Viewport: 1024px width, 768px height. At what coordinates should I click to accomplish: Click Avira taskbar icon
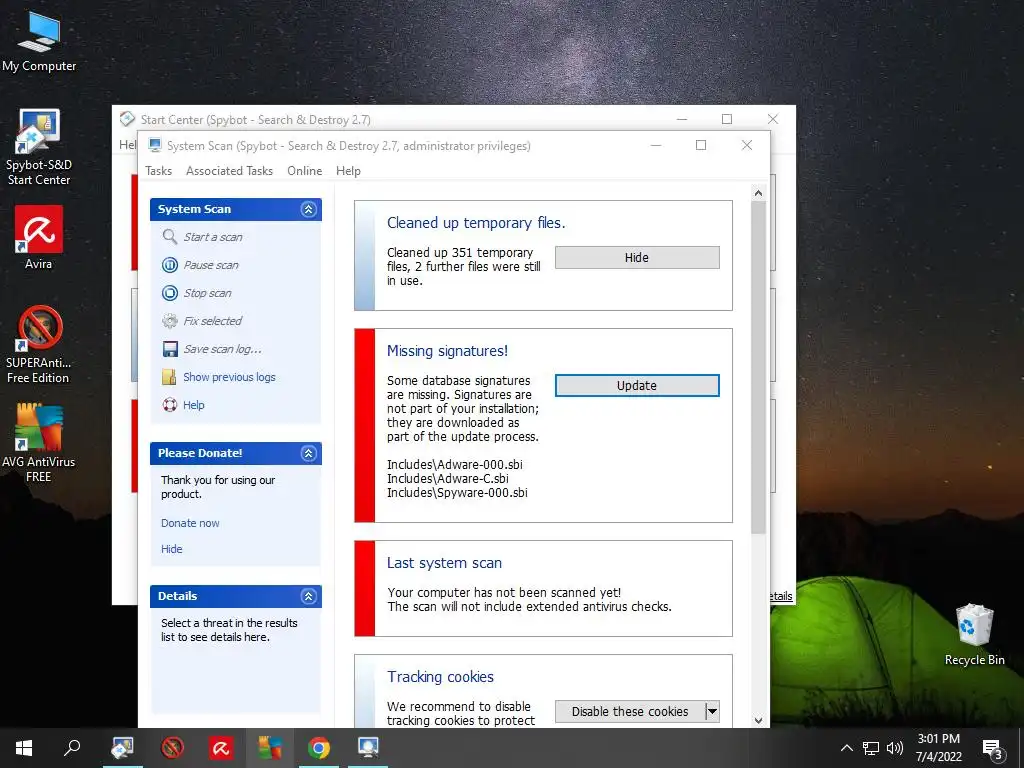(x=221, y=748)
